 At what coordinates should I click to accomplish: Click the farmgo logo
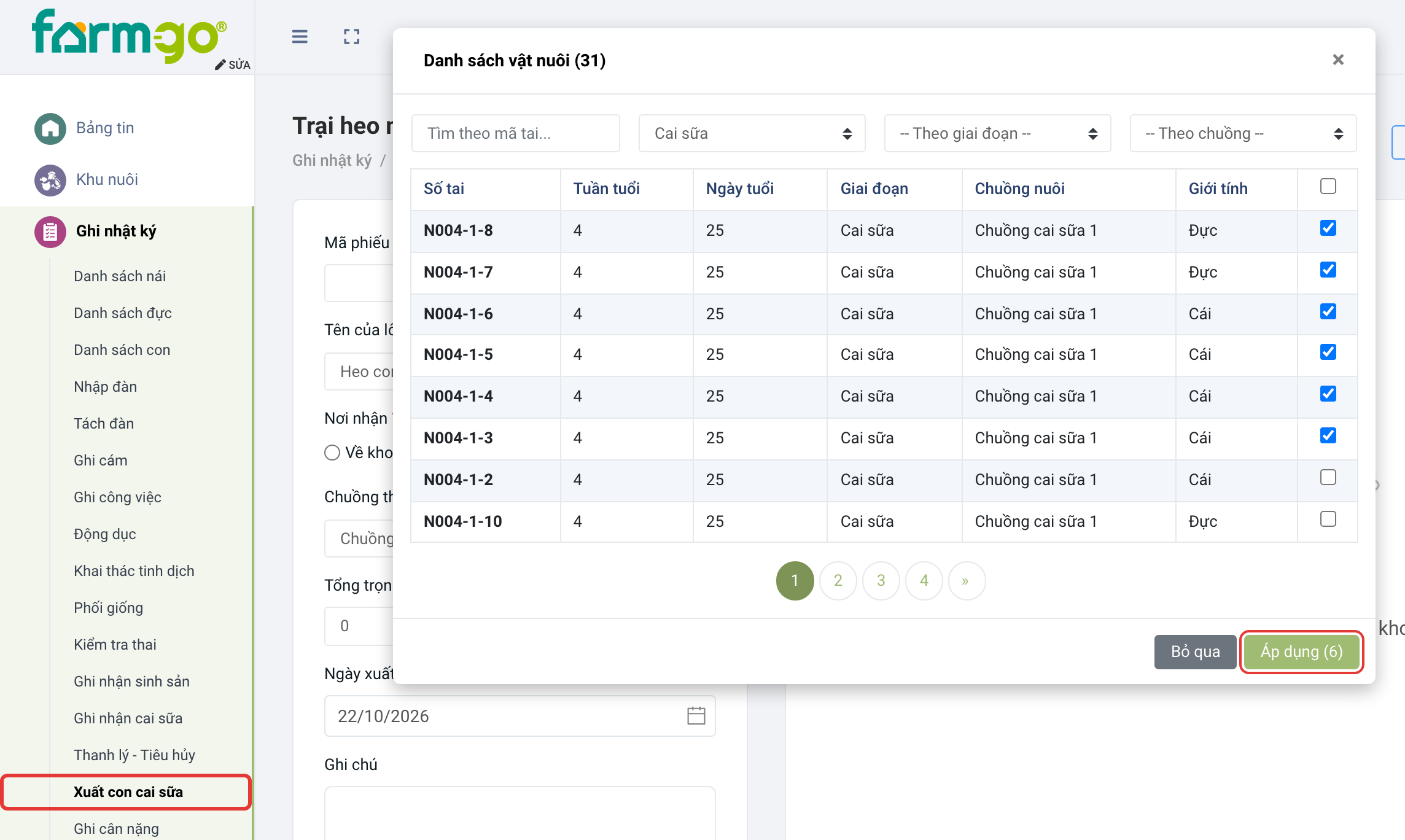coord(130,36)
